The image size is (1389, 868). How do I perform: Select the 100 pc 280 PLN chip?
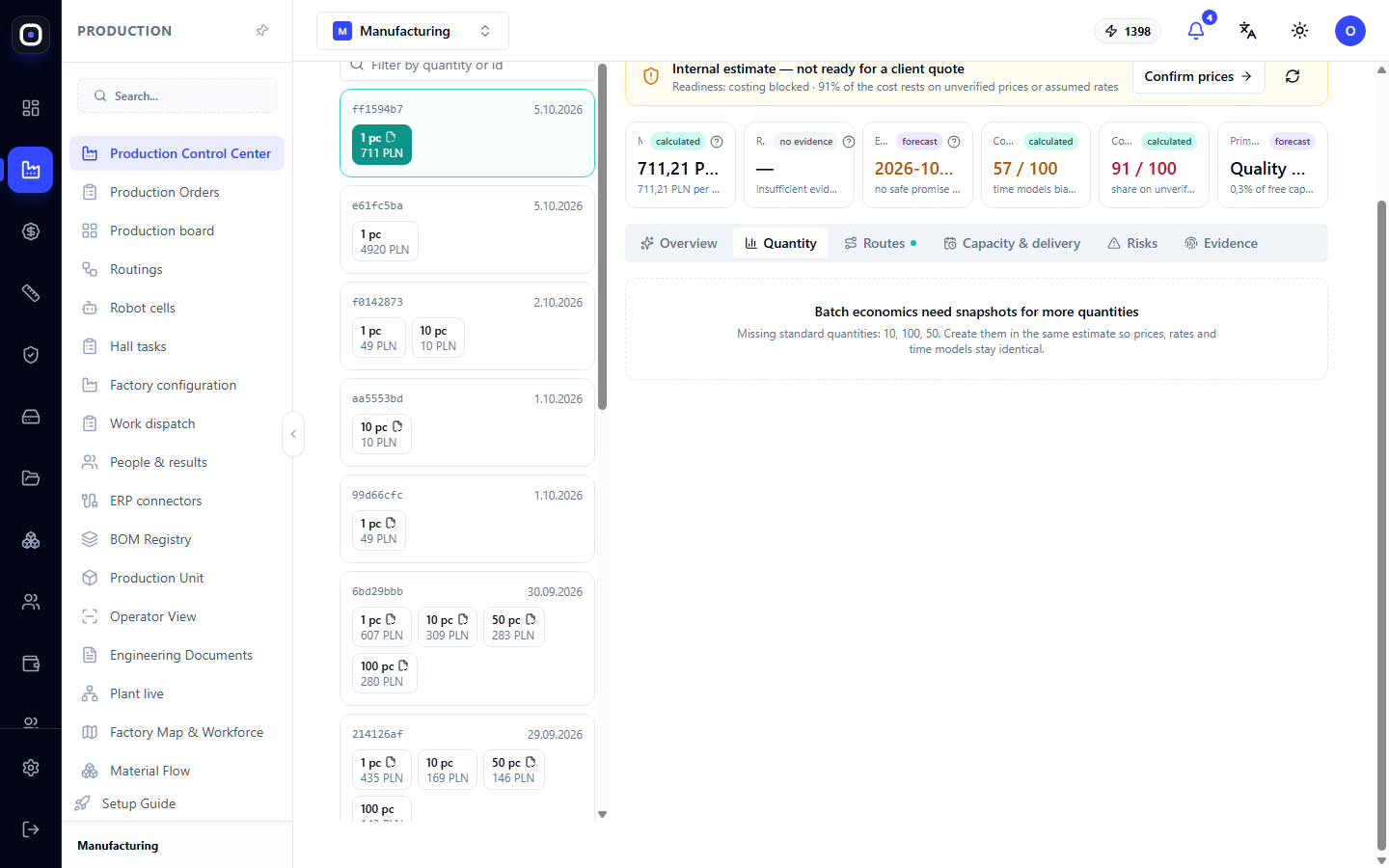click(x=384, y=673)
